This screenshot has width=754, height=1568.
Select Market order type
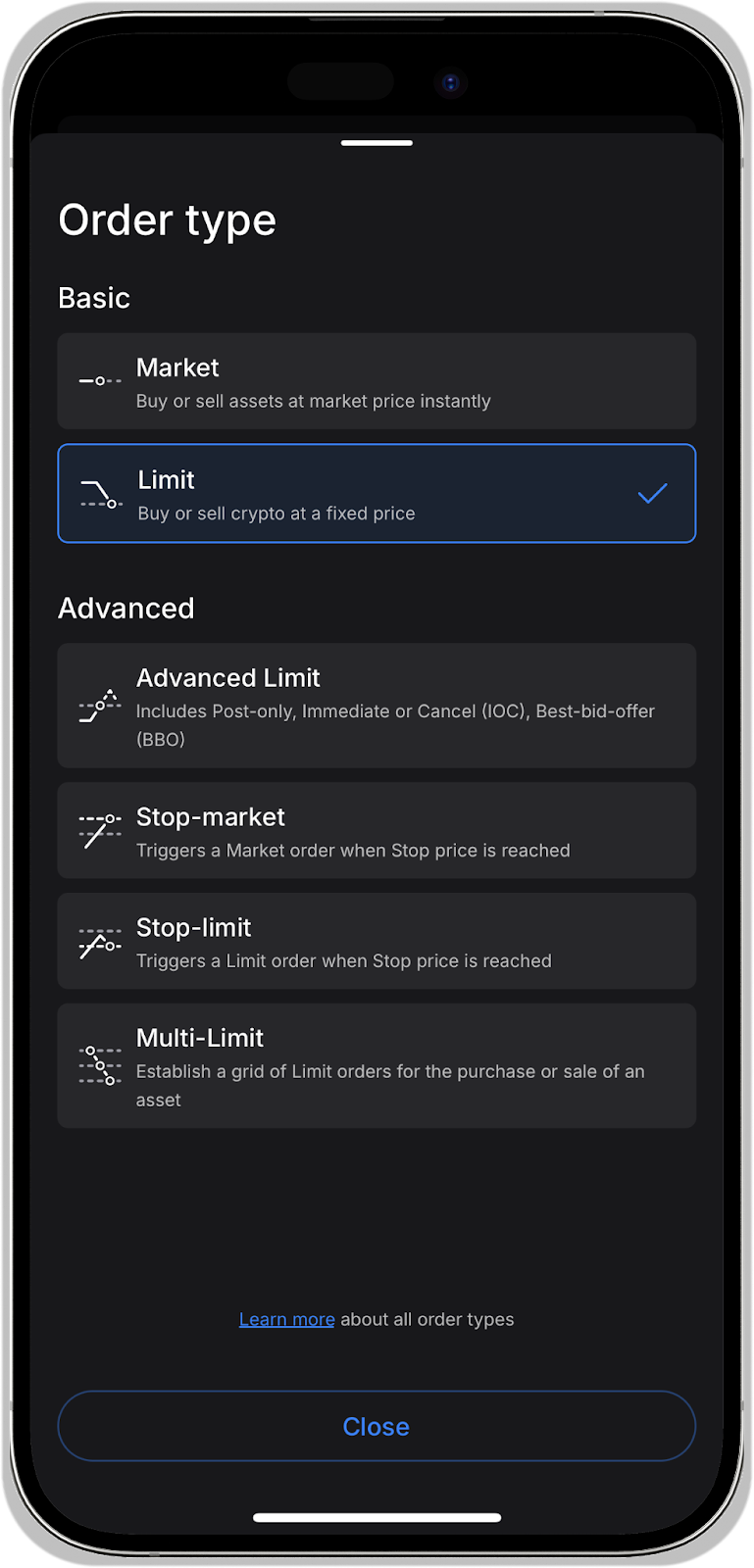[x=177, y=367]
